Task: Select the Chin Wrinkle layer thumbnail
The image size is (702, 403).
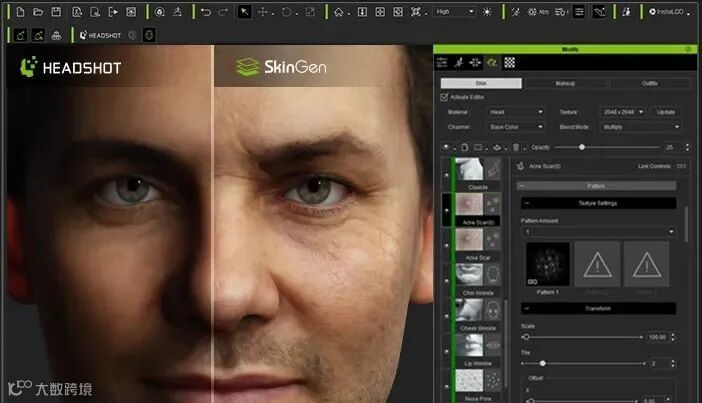Action: pyautogui.click(x=469, y=274)
